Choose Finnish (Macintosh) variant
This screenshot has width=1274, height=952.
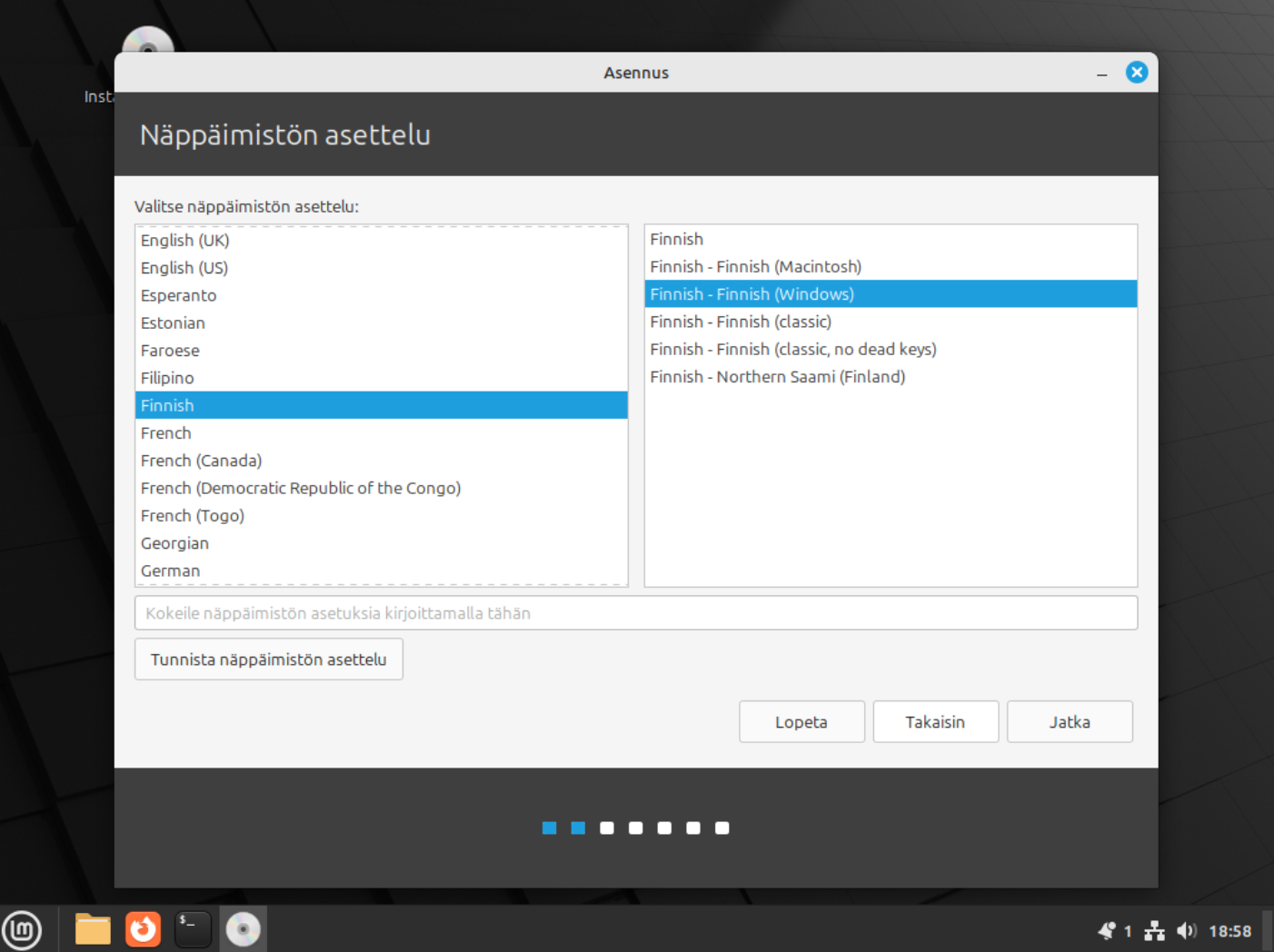(x=891, y=266)
